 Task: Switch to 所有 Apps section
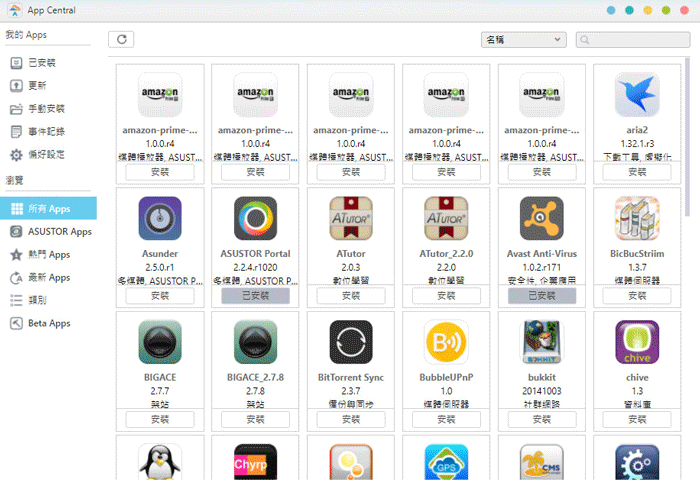(48, 208)
